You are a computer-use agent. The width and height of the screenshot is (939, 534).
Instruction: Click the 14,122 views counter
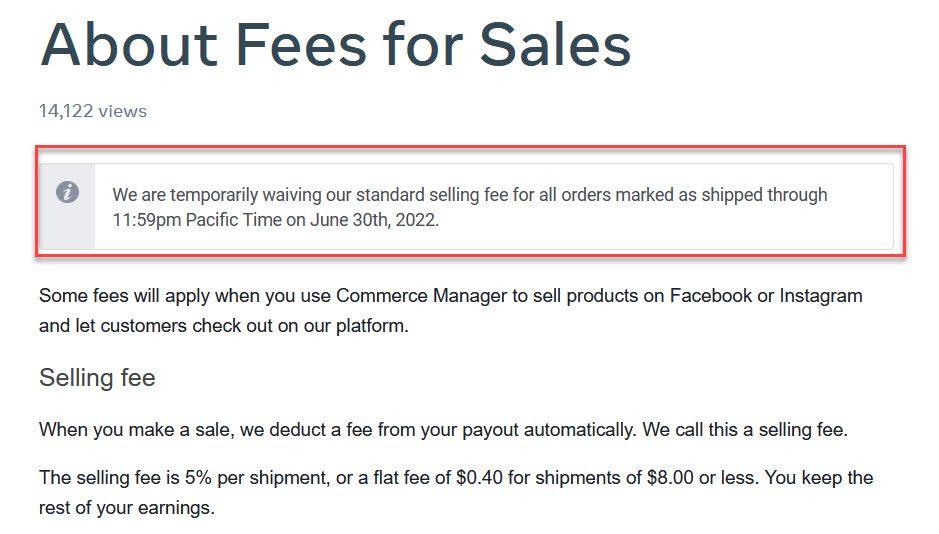coord(93,111)
